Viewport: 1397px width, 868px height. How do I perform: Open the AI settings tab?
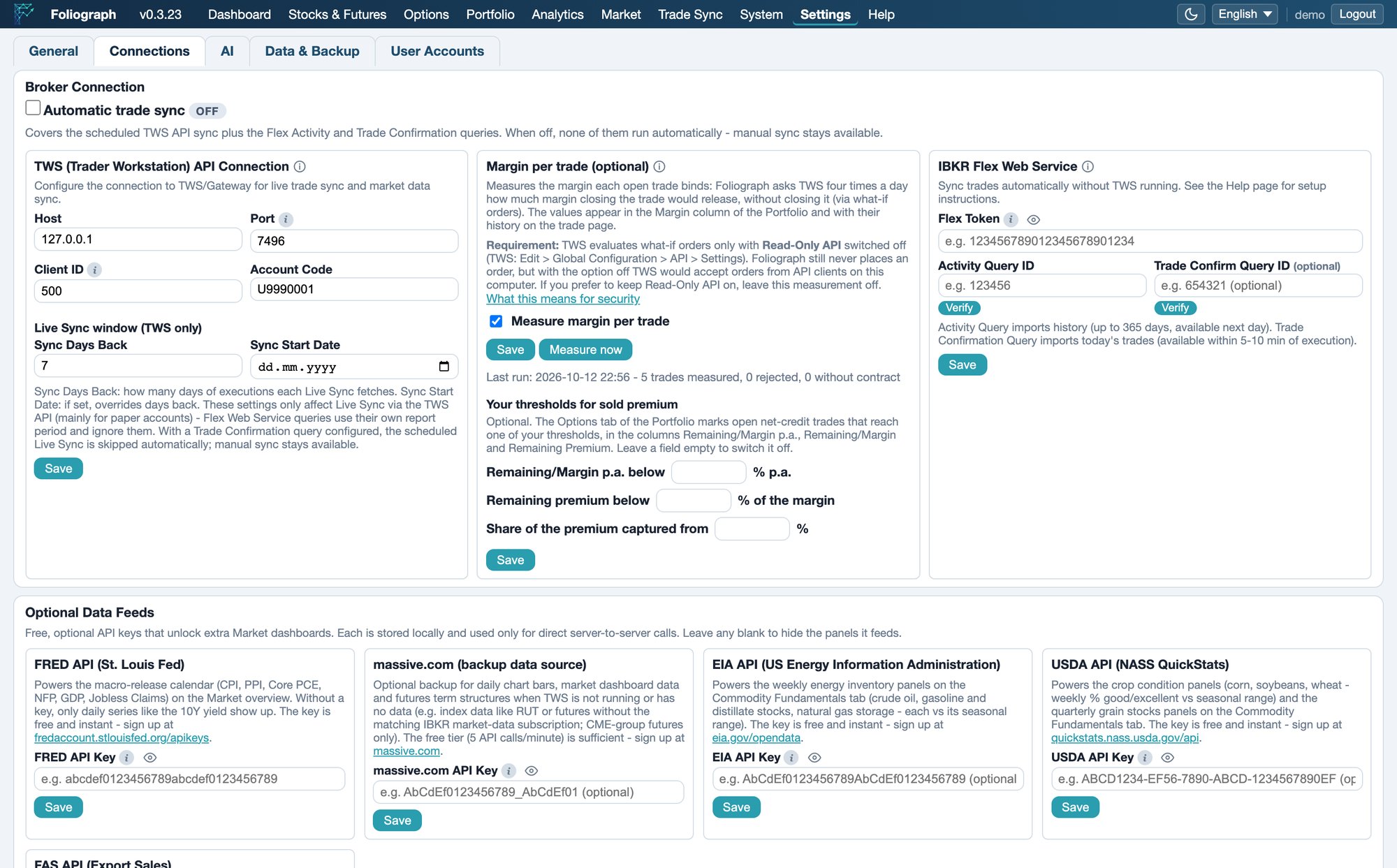(x=227, y=51)
